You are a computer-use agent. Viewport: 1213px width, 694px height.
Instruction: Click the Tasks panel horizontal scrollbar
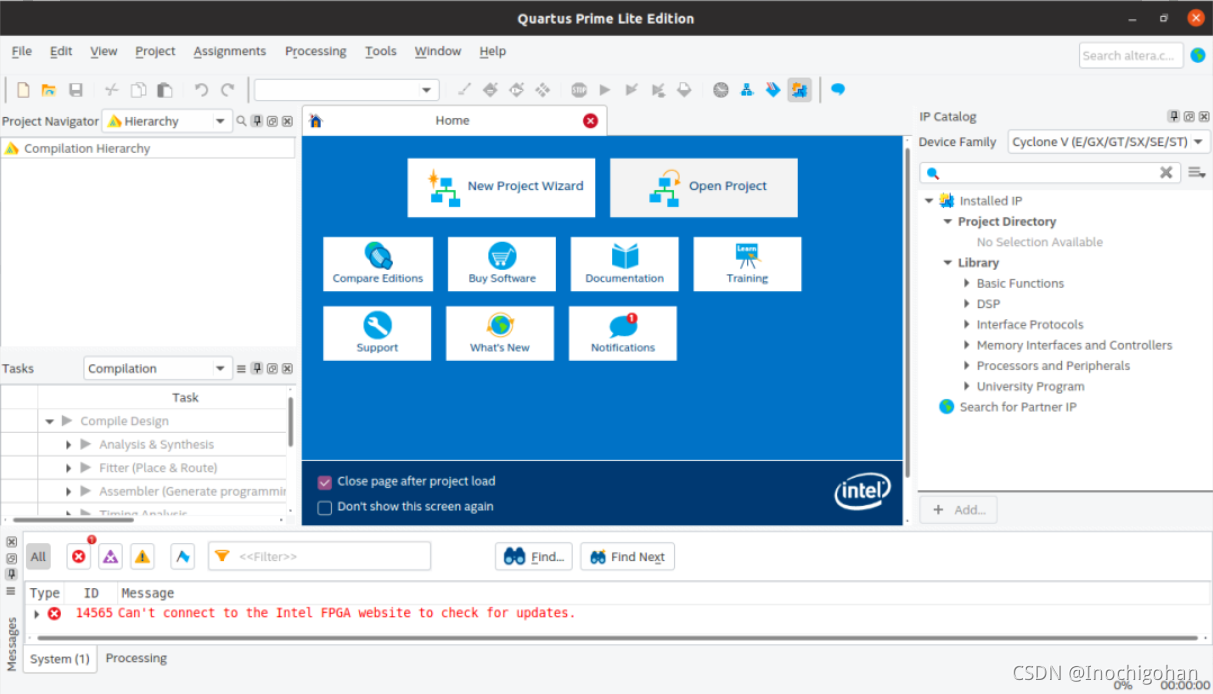pos(73,520)
